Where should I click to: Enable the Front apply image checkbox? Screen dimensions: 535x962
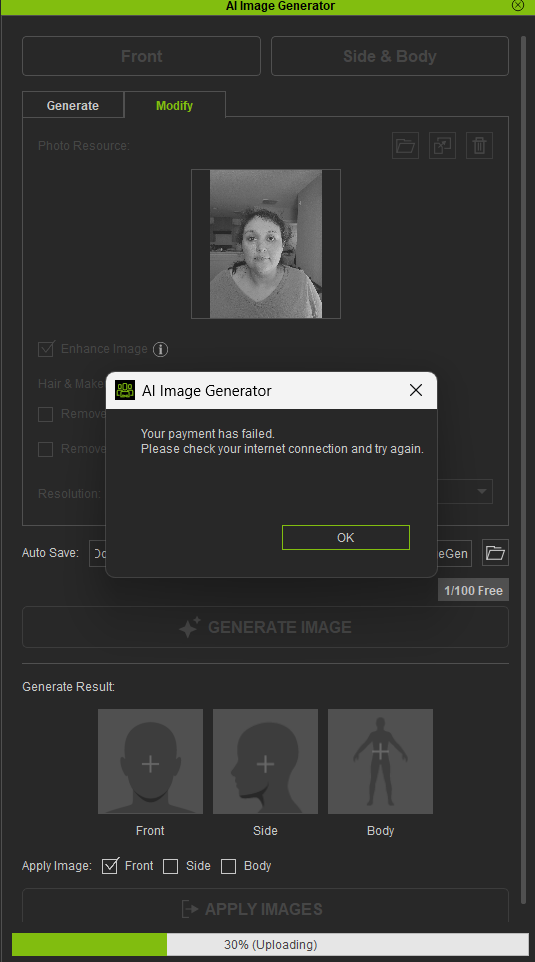tap(109, 866)
